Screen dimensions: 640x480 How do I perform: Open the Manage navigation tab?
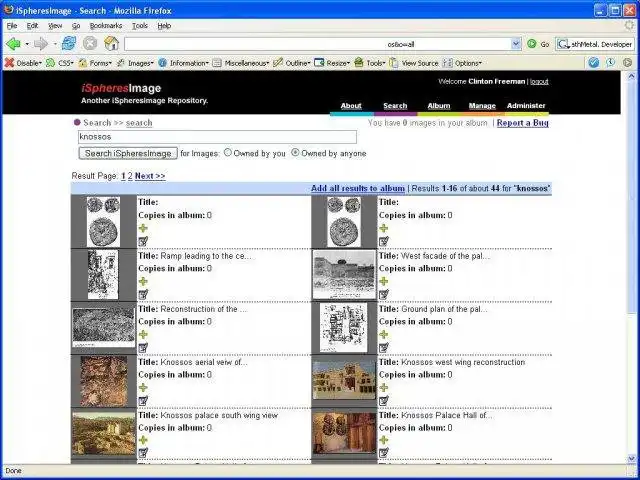[x=482, y=106]
